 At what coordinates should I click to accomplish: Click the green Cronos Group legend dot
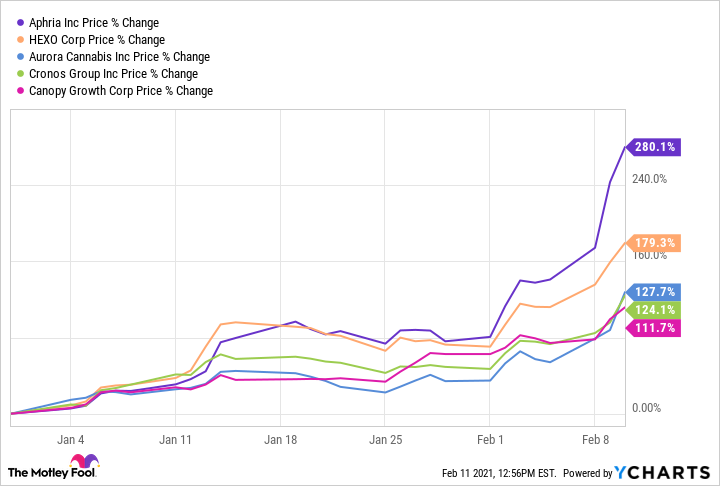(20, 73)
